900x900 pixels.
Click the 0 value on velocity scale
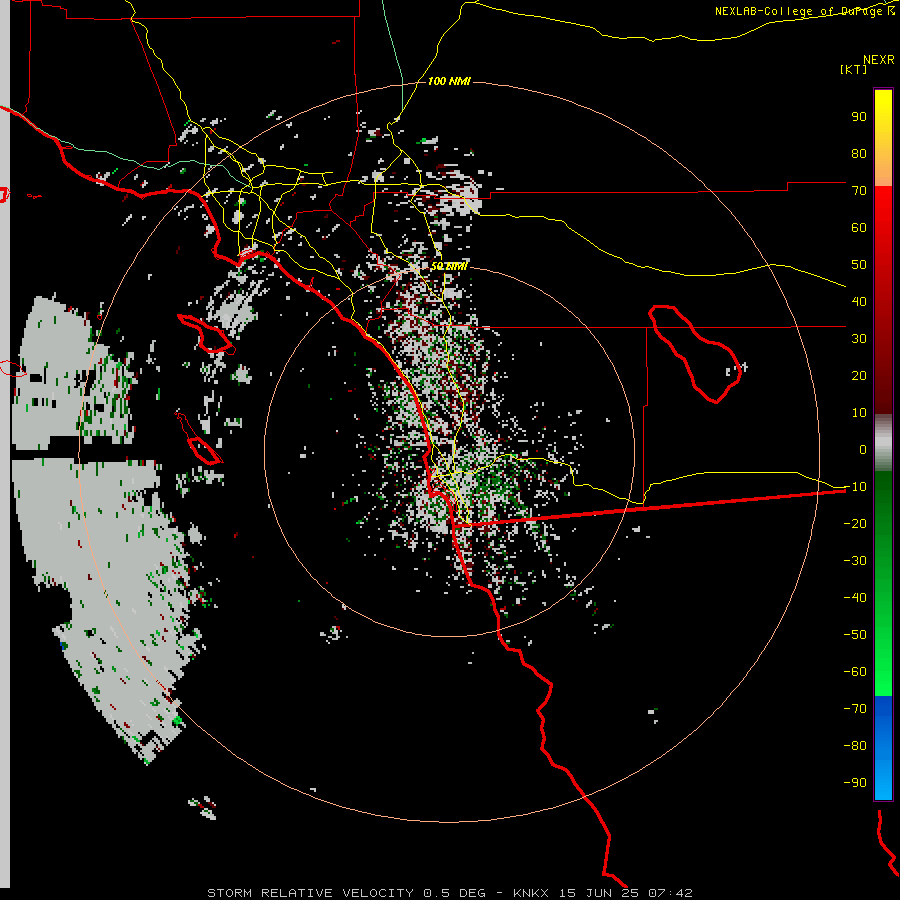click(863, 450)
